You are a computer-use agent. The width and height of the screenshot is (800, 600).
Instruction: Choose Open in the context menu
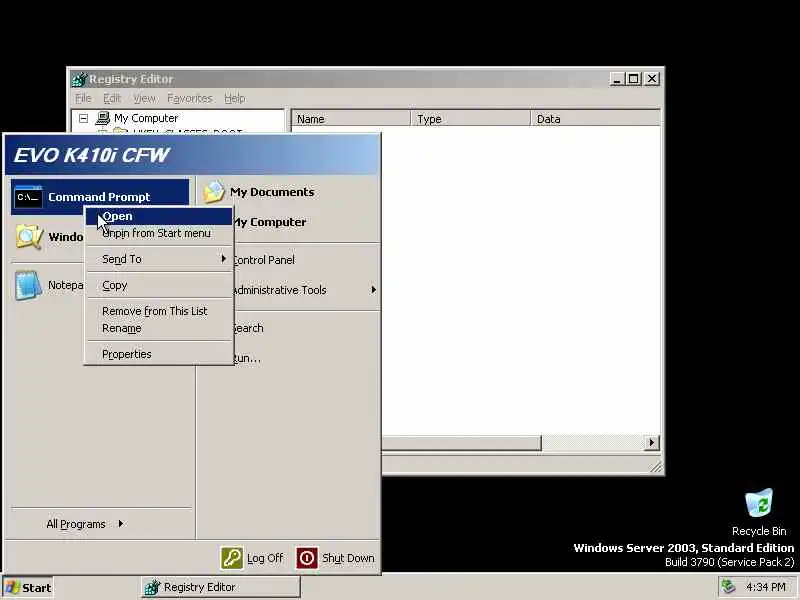(159, 216)
